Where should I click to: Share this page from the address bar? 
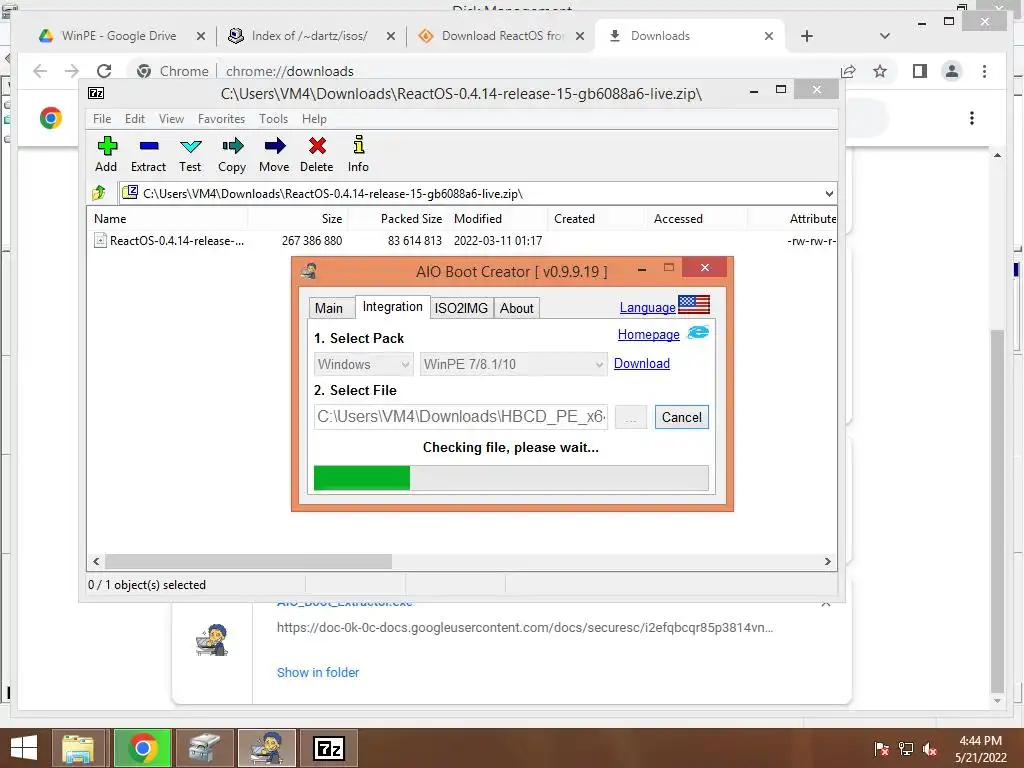click(x=848, y=71)
